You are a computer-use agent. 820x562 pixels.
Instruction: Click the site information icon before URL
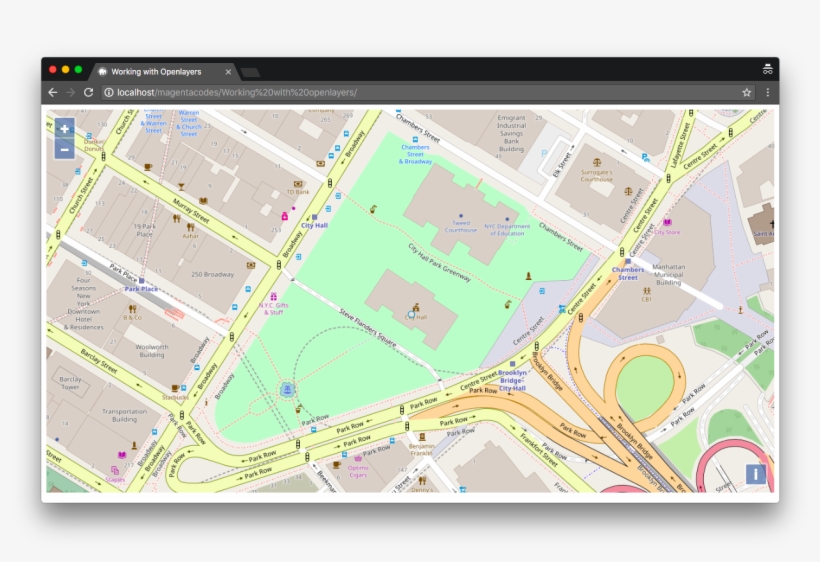(x=109, y=92)
